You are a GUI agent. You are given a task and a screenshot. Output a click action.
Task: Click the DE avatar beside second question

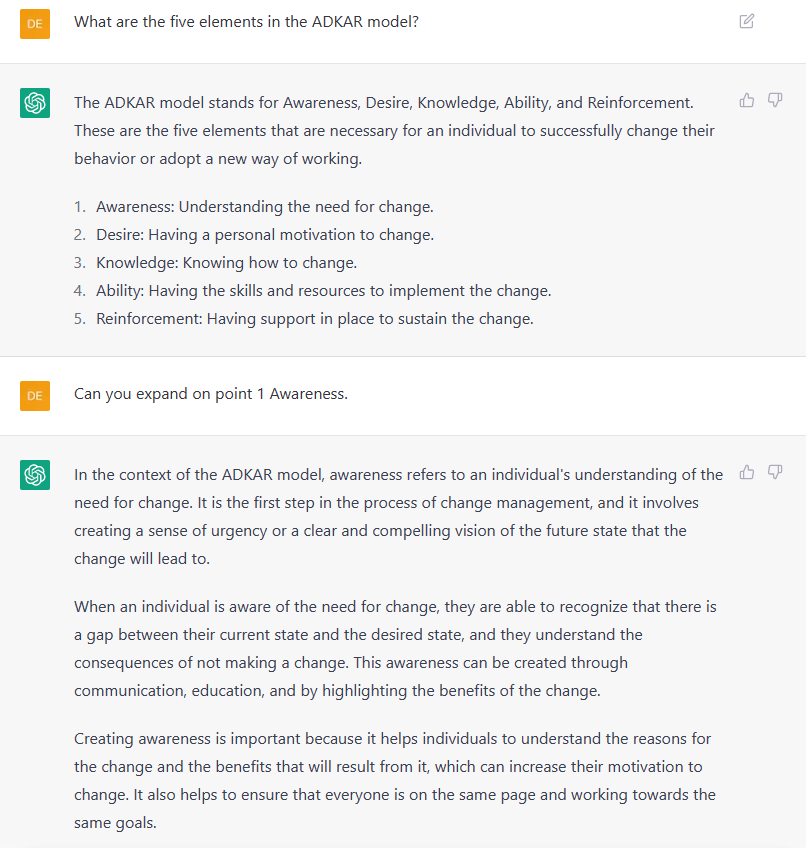point(35,396)
